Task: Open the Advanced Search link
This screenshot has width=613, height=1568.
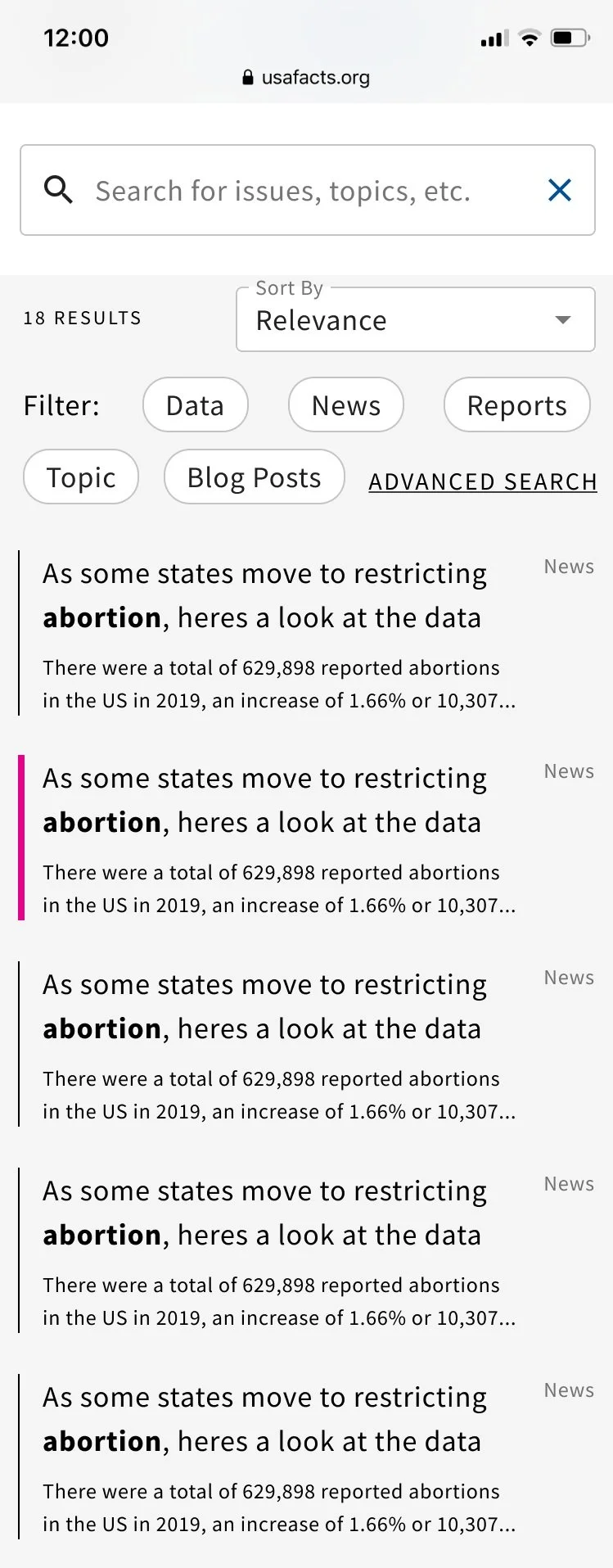Action: click(x=483, y=481)
